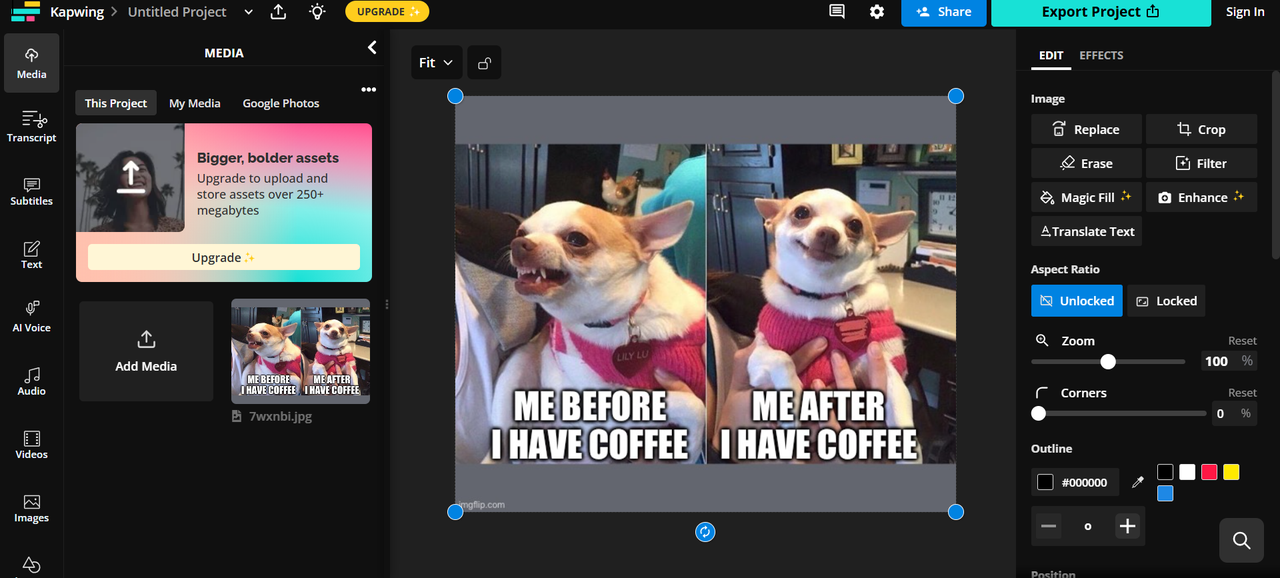Choose the blue outline color swatch

coord(1165,493)
